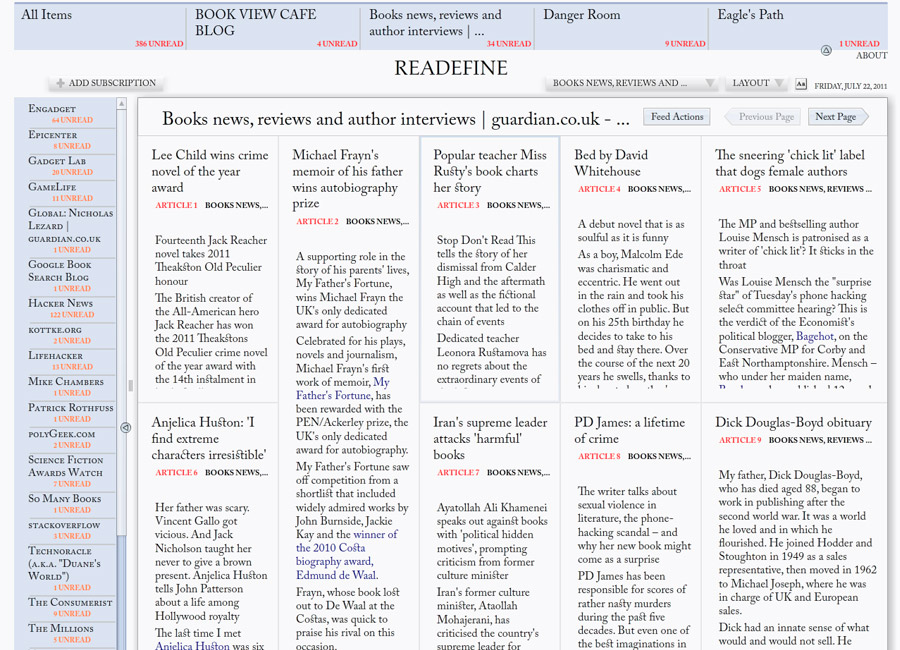This screenshot has width=900, height=650.
Task: Click the Add Subscription plus icon
Action: click(61, 84)
